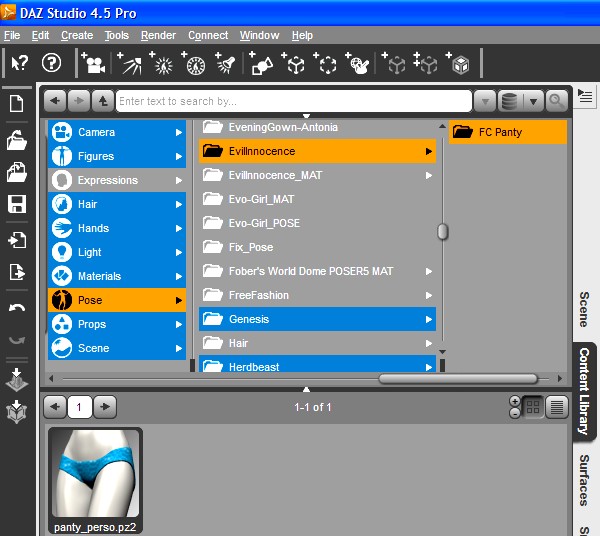Open the Edit menu

point(40,35)
